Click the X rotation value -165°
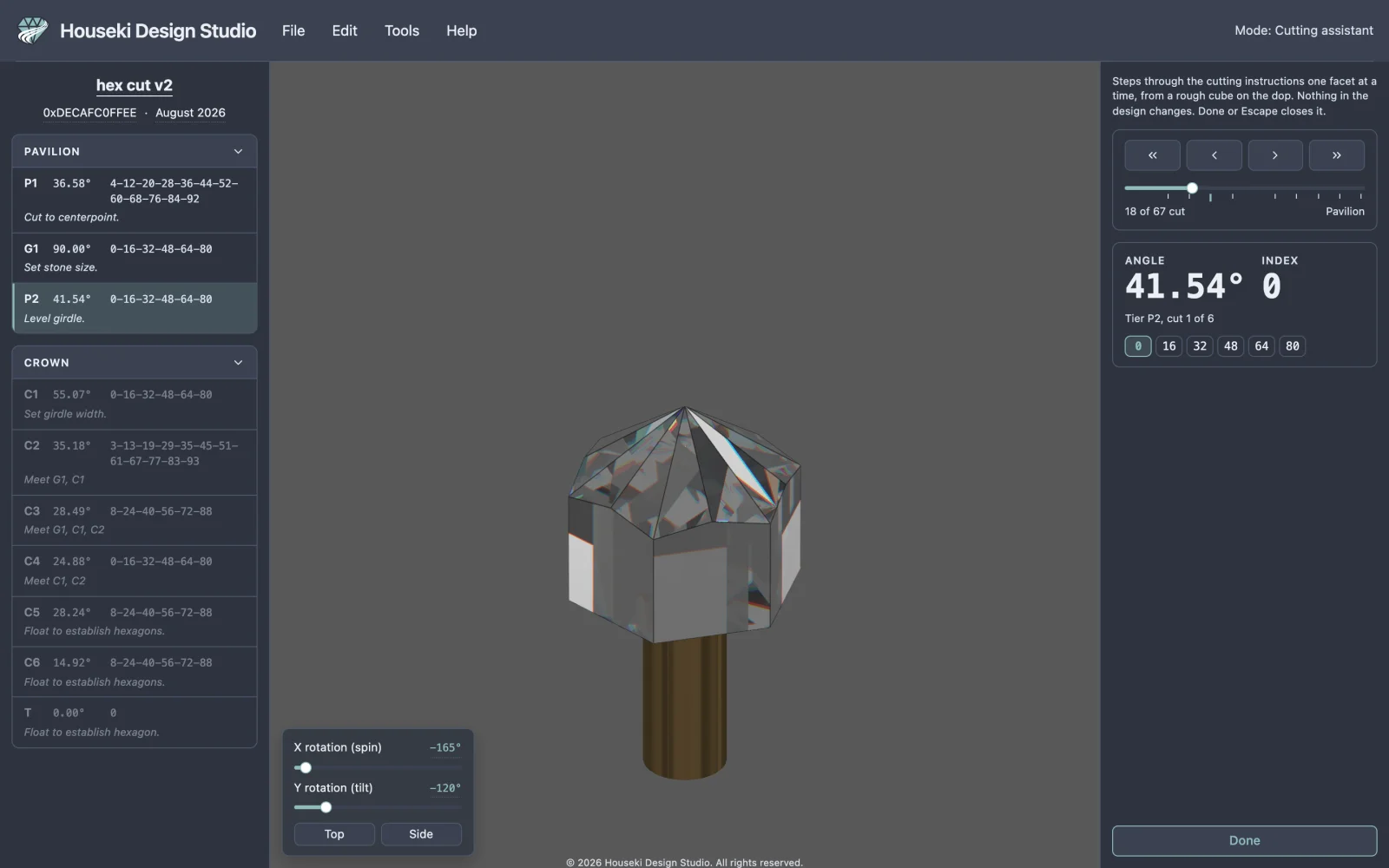Viewport: 1389px width, 868px height. click(445, 747)
